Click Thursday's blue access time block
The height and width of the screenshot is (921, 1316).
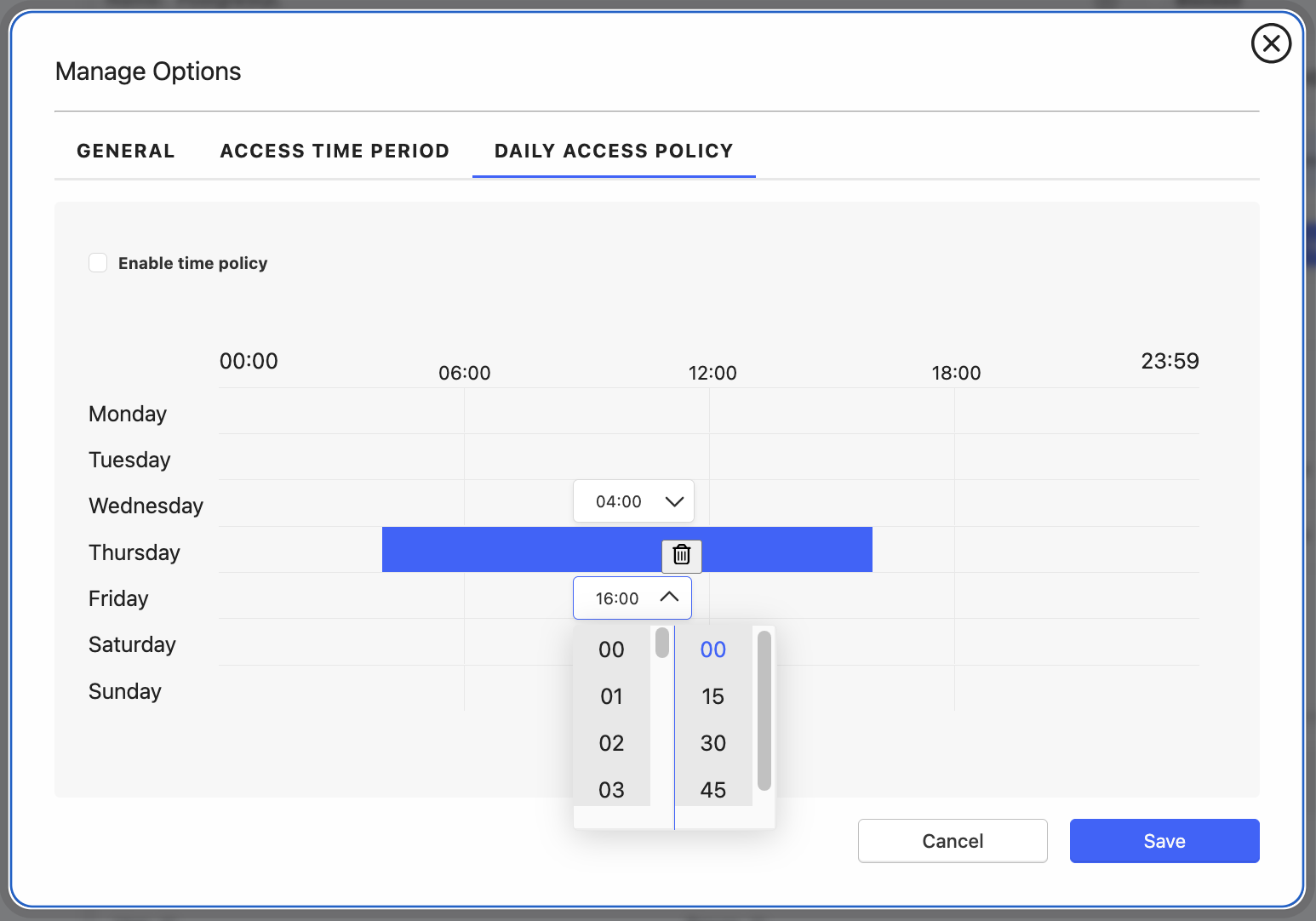(x=511, y=550)
